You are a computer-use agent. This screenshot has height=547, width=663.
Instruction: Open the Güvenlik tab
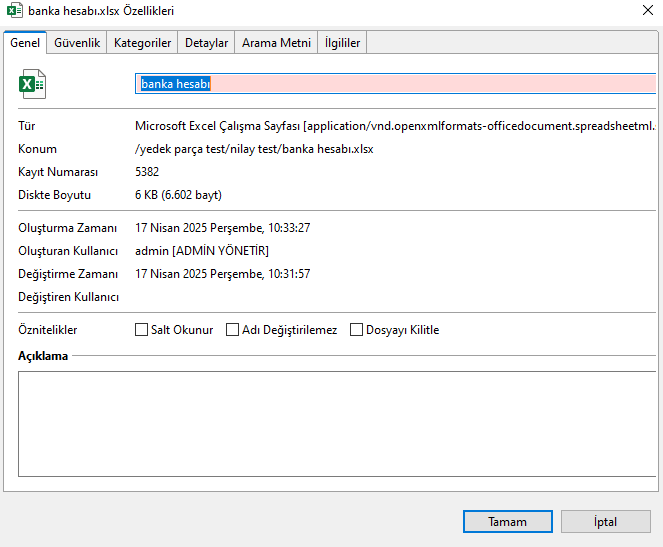click(x=77, y=43)
